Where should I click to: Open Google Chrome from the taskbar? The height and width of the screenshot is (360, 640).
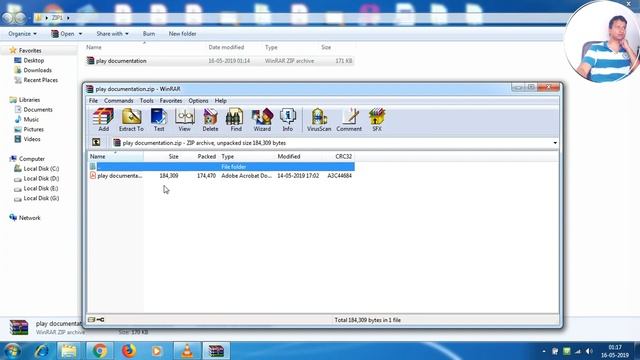[99, 351]
